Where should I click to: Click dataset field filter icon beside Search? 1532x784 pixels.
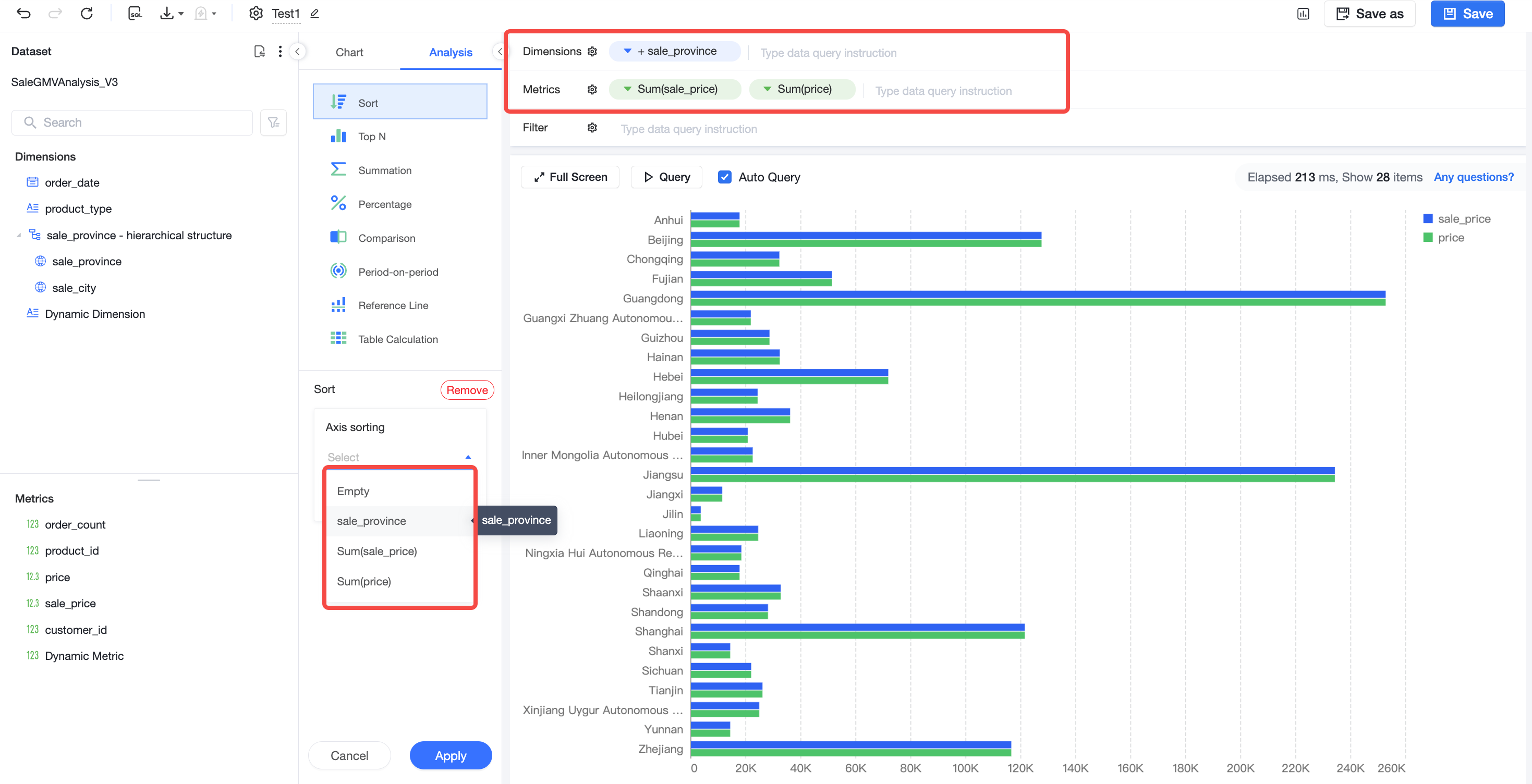[274, 123]
